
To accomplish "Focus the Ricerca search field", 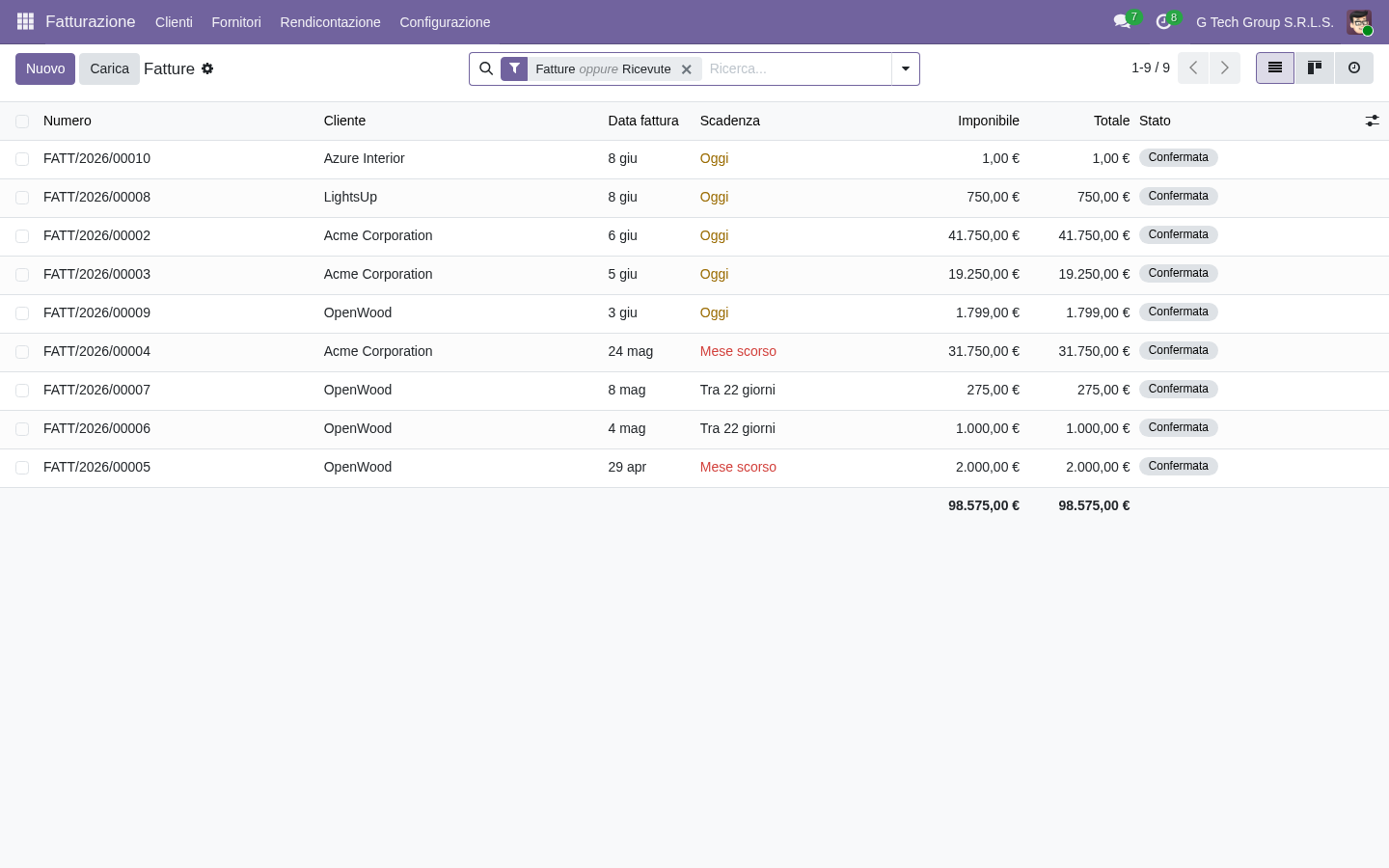I will tap(797, 68).
